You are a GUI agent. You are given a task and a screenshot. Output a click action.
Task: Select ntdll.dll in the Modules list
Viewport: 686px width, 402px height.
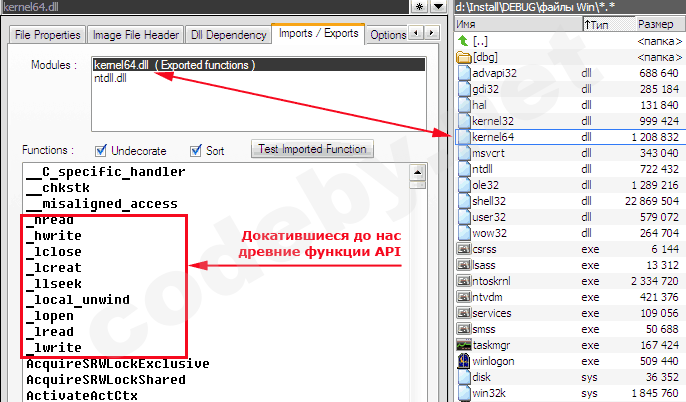coord(110,78)
